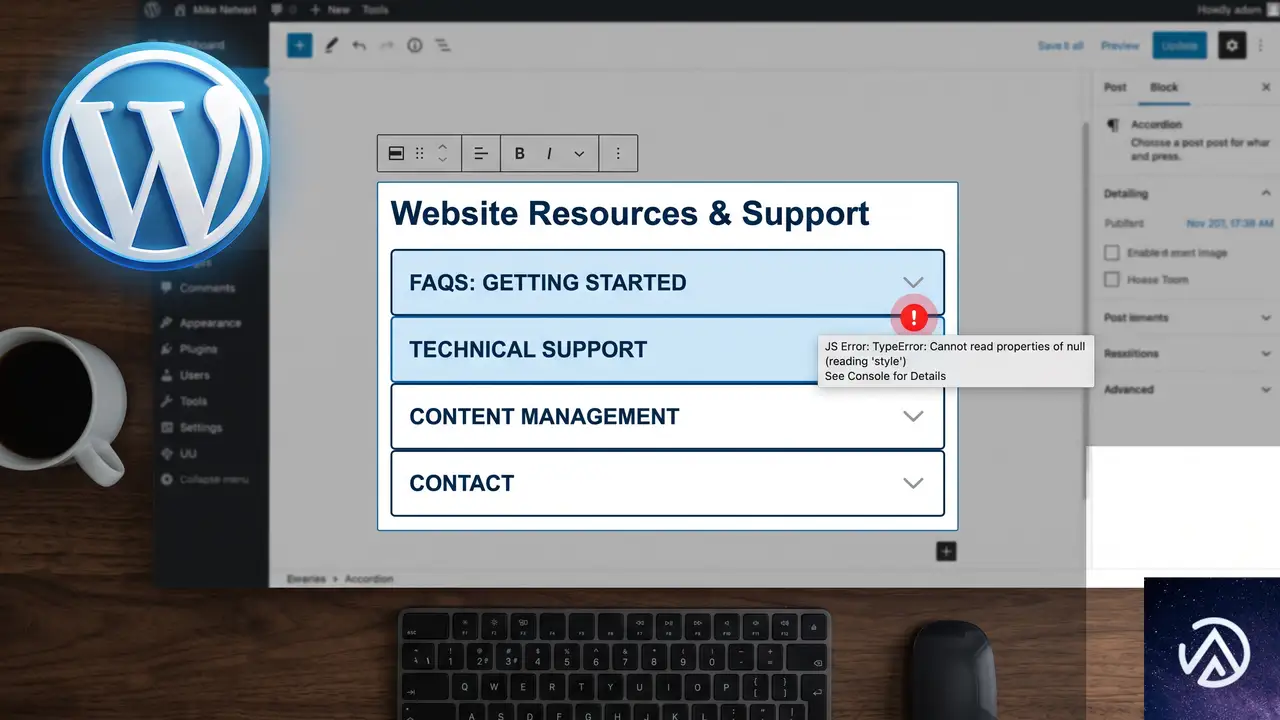Click the red JS error alert icon
The width and height of the screenshot is (1280, 720).
coord(913,318)
